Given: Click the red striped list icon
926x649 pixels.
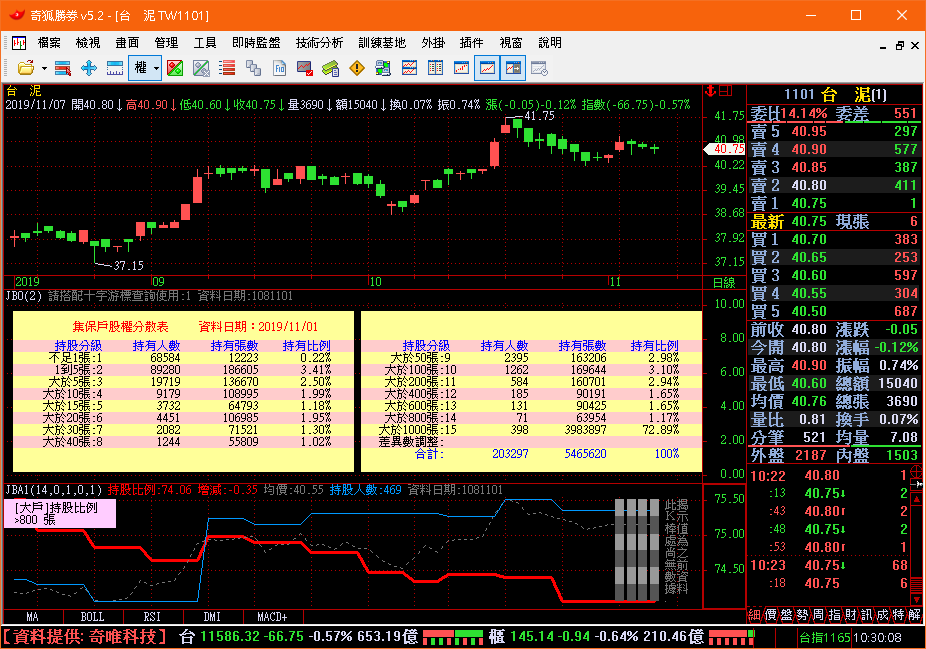Looking at the screenshot, I should click(x=227, y=68).
